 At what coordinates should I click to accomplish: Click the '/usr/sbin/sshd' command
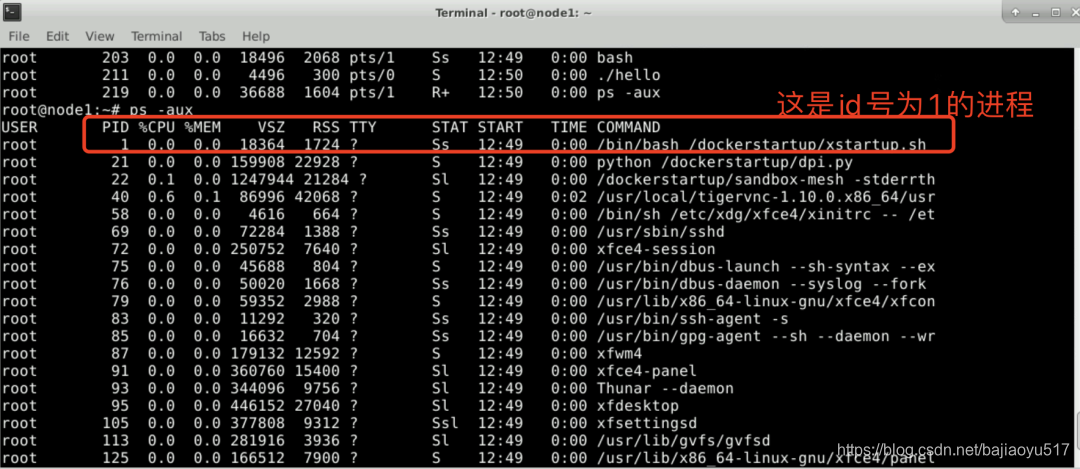[x=661, y=232]
